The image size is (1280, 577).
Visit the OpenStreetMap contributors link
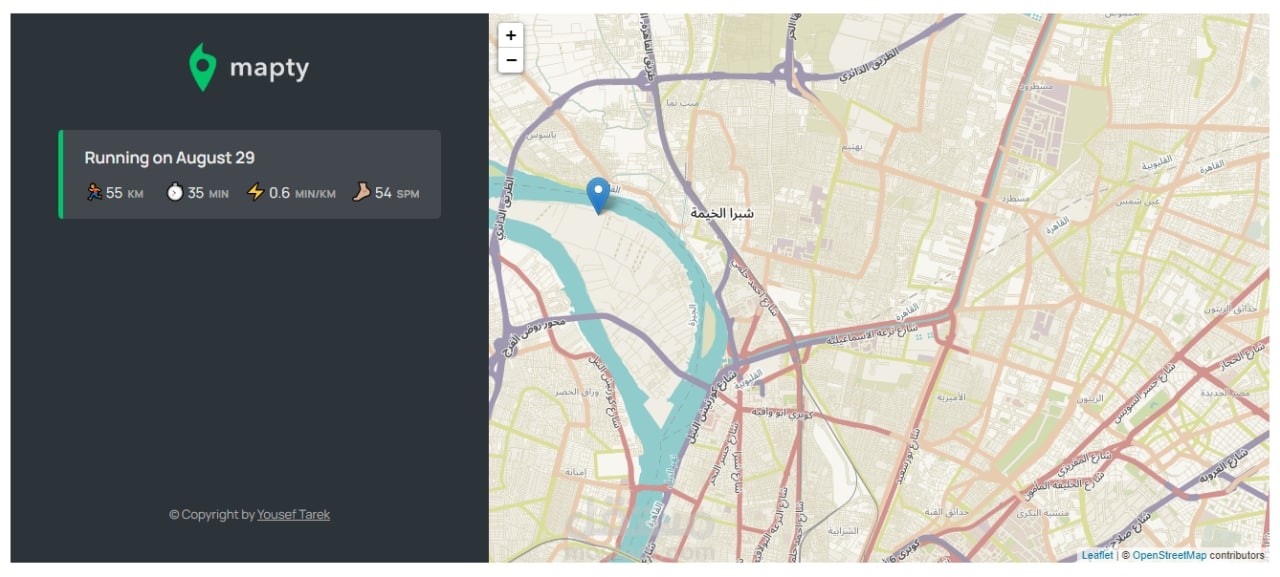1169,555
